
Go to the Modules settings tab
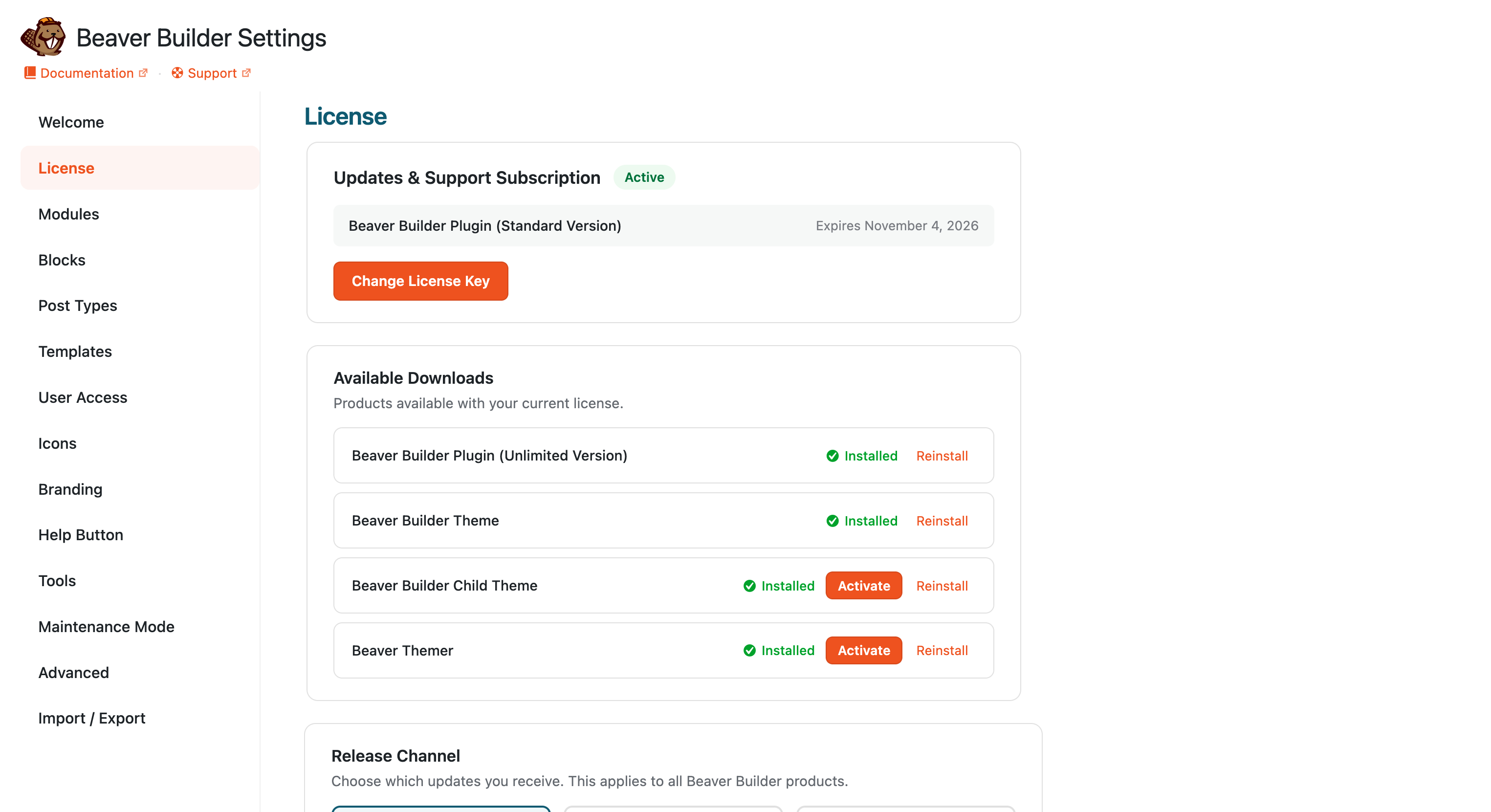pyautogui.click(x=139, y=214)
